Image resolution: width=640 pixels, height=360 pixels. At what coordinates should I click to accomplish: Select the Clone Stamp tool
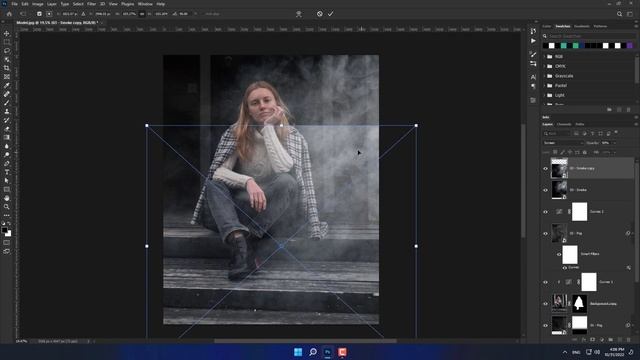pos(7,111)
